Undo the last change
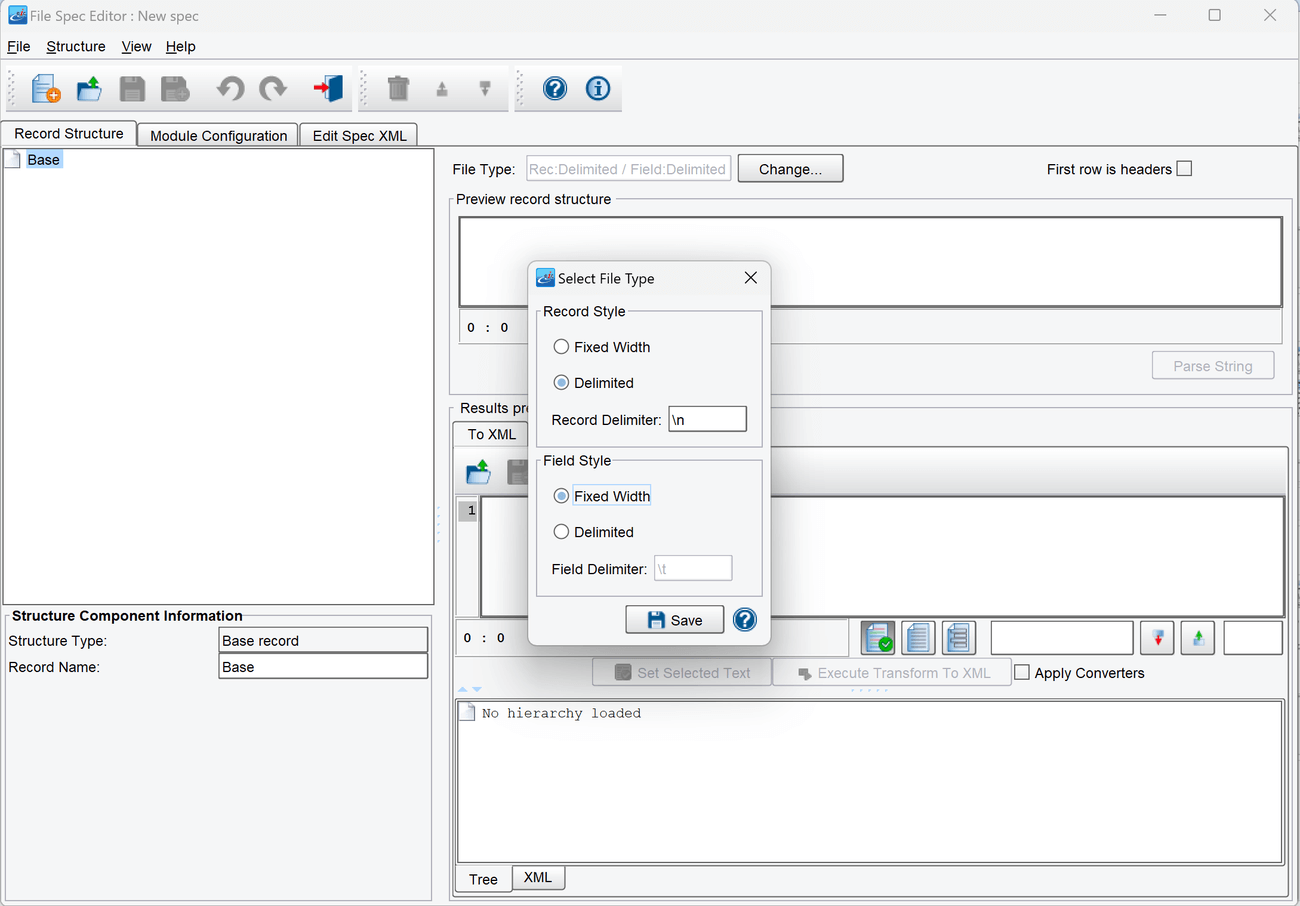This screenshot has width=1300, height=906. click(230, 89)
